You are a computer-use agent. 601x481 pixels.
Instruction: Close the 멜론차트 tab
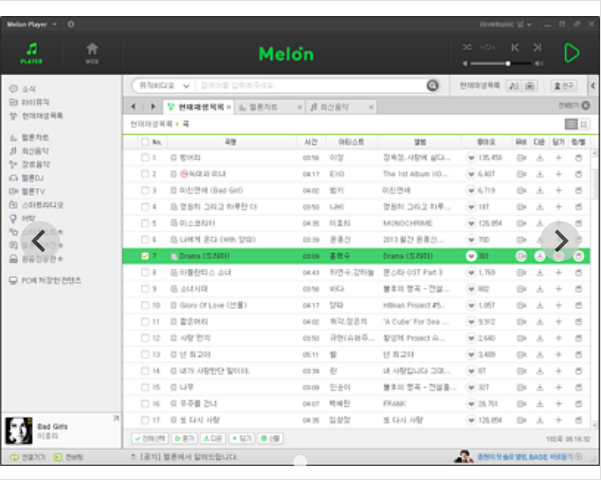(x=299, y=107)
